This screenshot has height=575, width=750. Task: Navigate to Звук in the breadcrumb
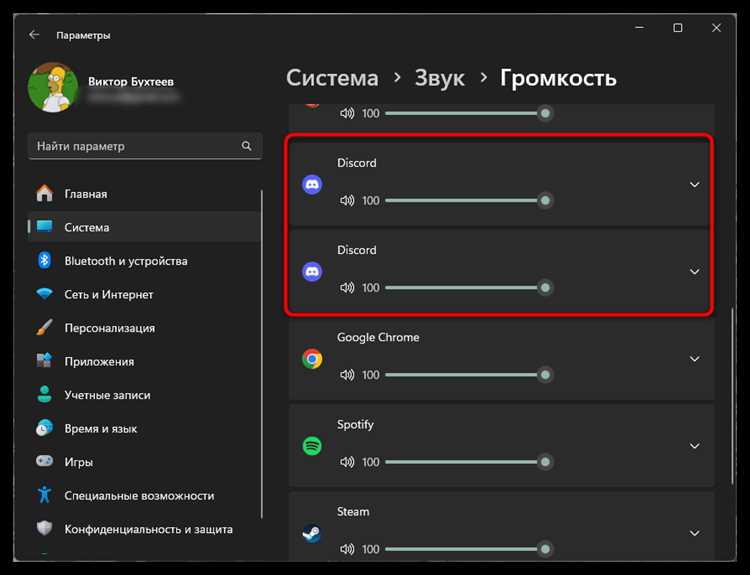pyautogui.click(x=439, y=78)
